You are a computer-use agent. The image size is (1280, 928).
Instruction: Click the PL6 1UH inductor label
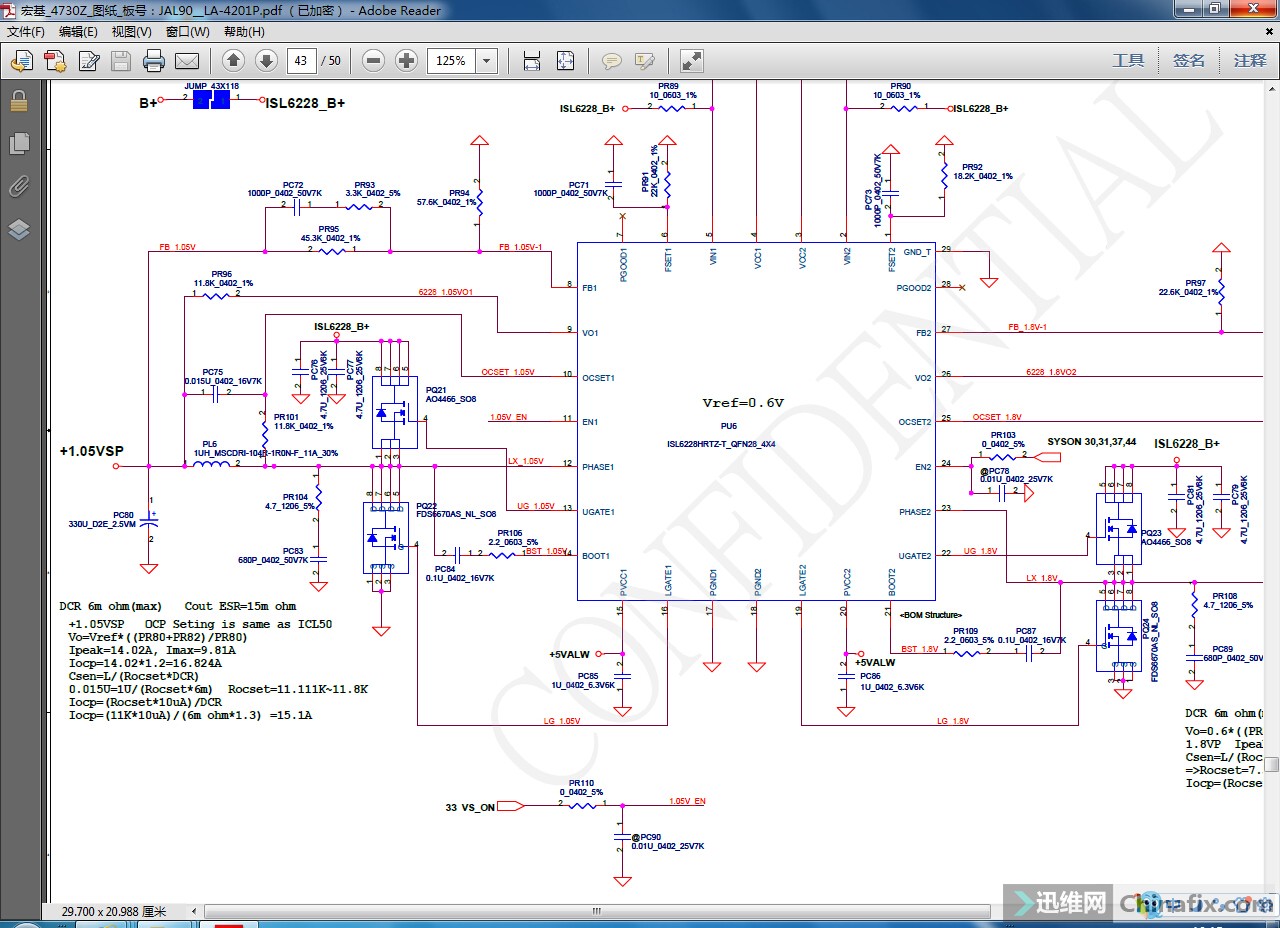click(x=266, y=448)
